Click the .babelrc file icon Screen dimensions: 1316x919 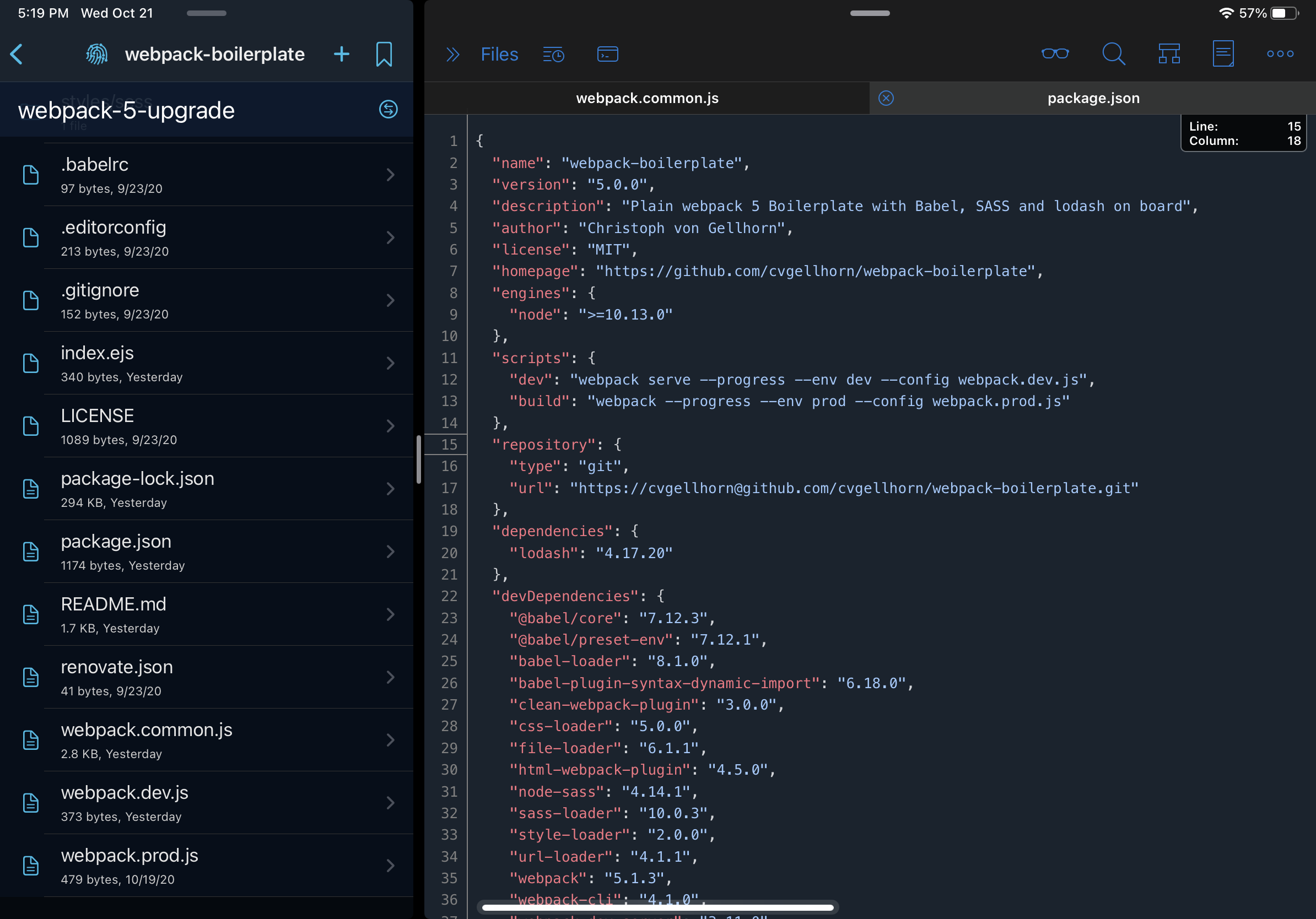click(30, 175)
